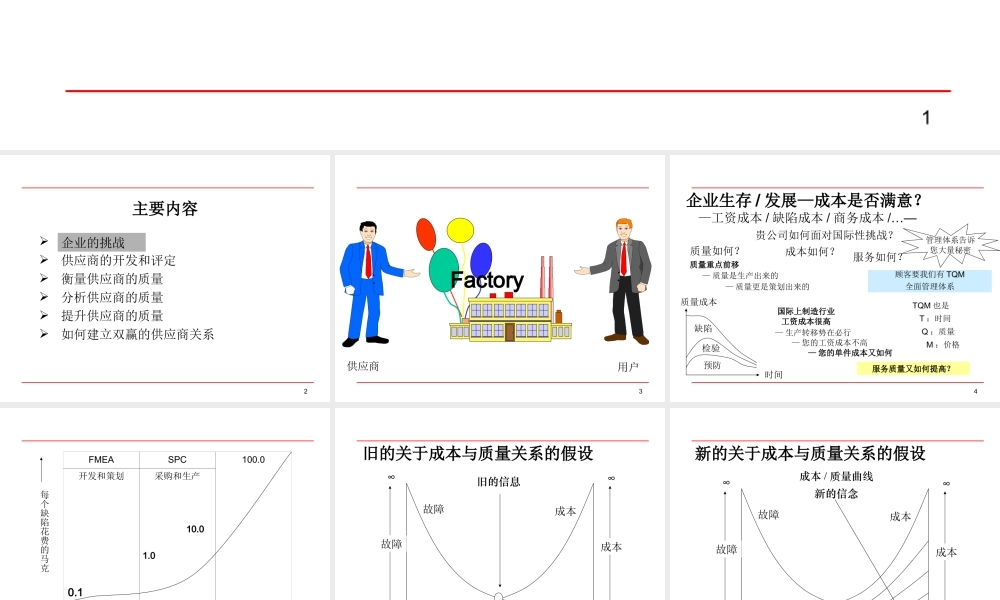Screen dimensions: 1000x600
Task: Click the arrow bullet before 供应商的开发和评定
Action: pyautogui.click(x=42, y=259)
